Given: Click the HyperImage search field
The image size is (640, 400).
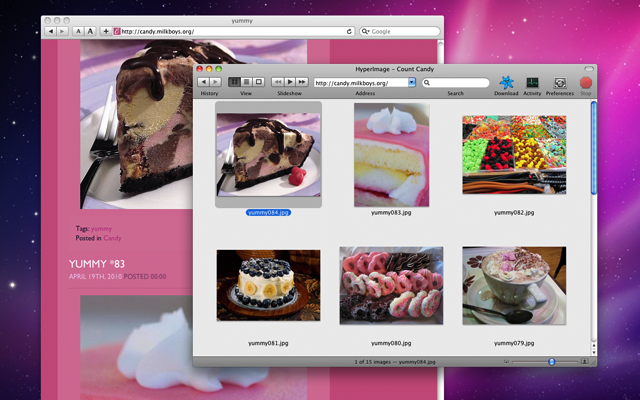Looking at the screenshot, I should click(456, 82).
